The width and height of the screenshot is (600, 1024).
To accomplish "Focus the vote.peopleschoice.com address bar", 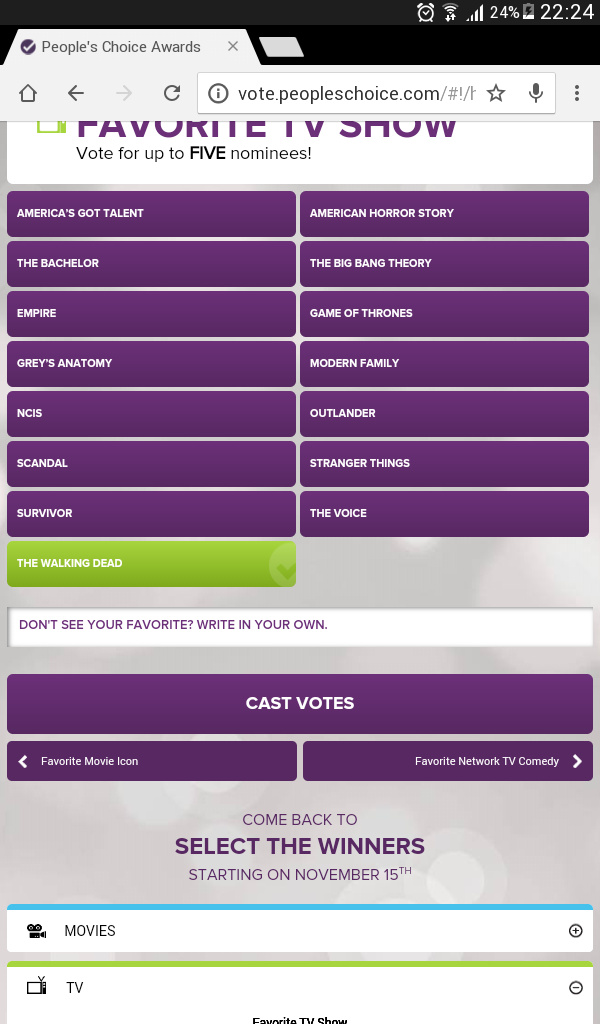I will click(x=356, y=93).
